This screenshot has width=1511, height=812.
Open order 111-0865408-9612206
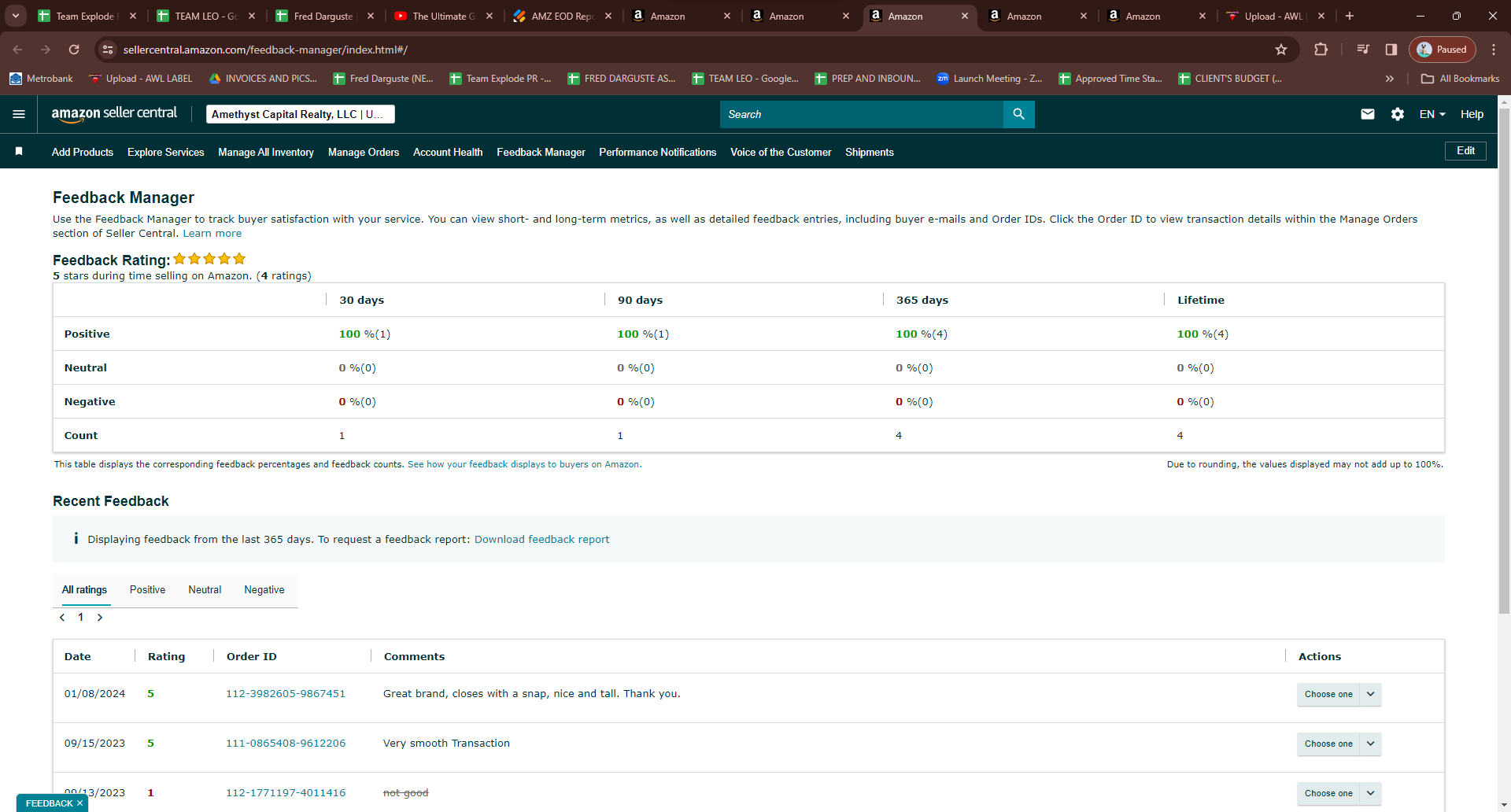click(x=286, y=744)
